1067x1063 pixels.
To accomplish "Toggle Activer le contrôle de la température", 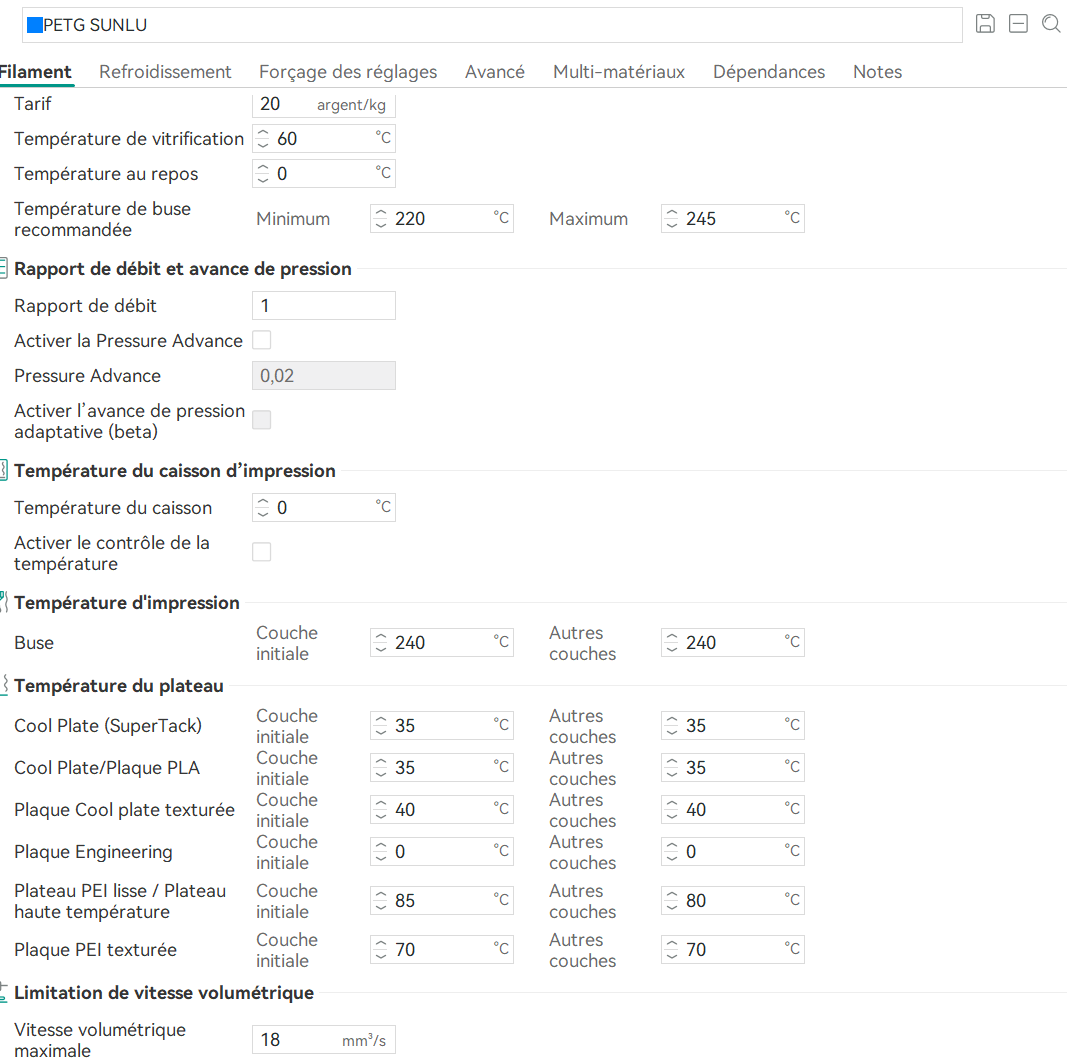I will click(262, 552).
